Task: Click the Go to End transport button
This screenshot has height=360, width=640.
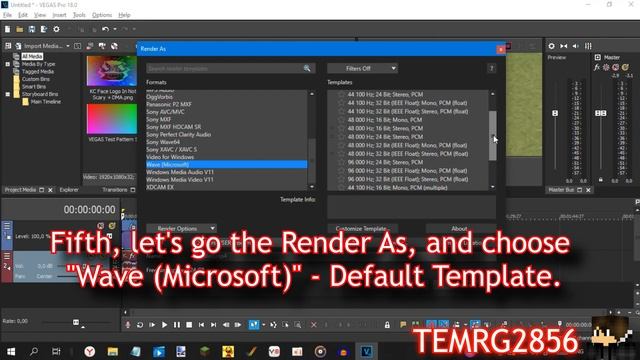Action: (x=213, y=325)
